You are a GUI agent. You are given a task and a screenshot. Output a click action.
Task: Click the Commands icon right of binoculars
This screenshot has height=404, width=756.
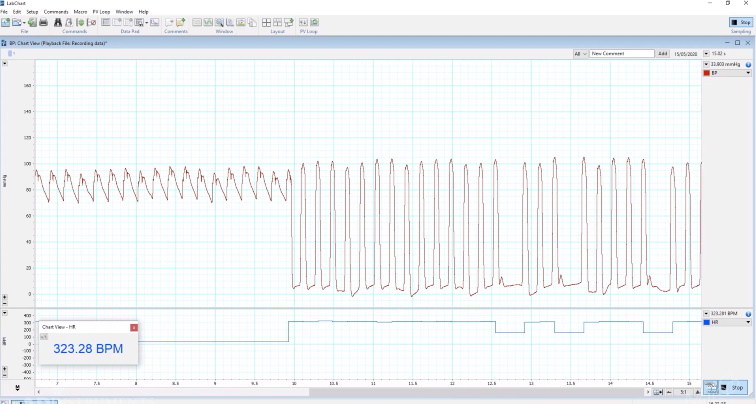(69, 22)
